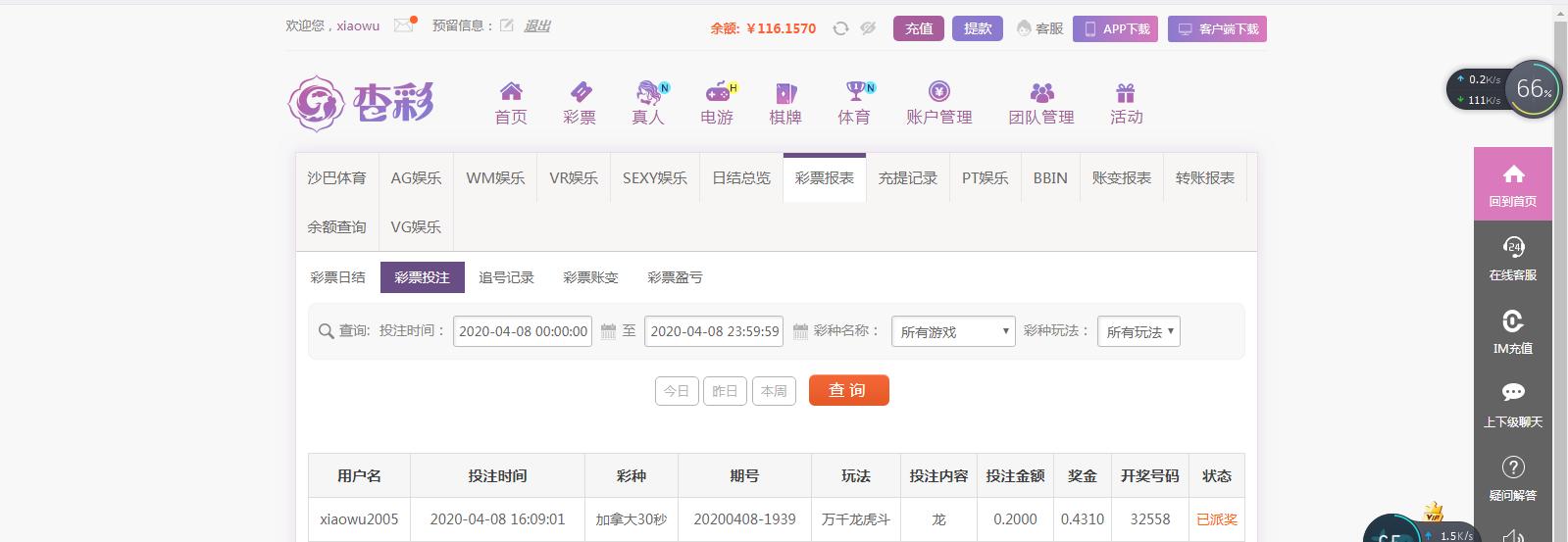Click the 已派奖 status text
The width and height of the screenshot is (1568, 542).
pyautogui.click(x=1217, y=519)
